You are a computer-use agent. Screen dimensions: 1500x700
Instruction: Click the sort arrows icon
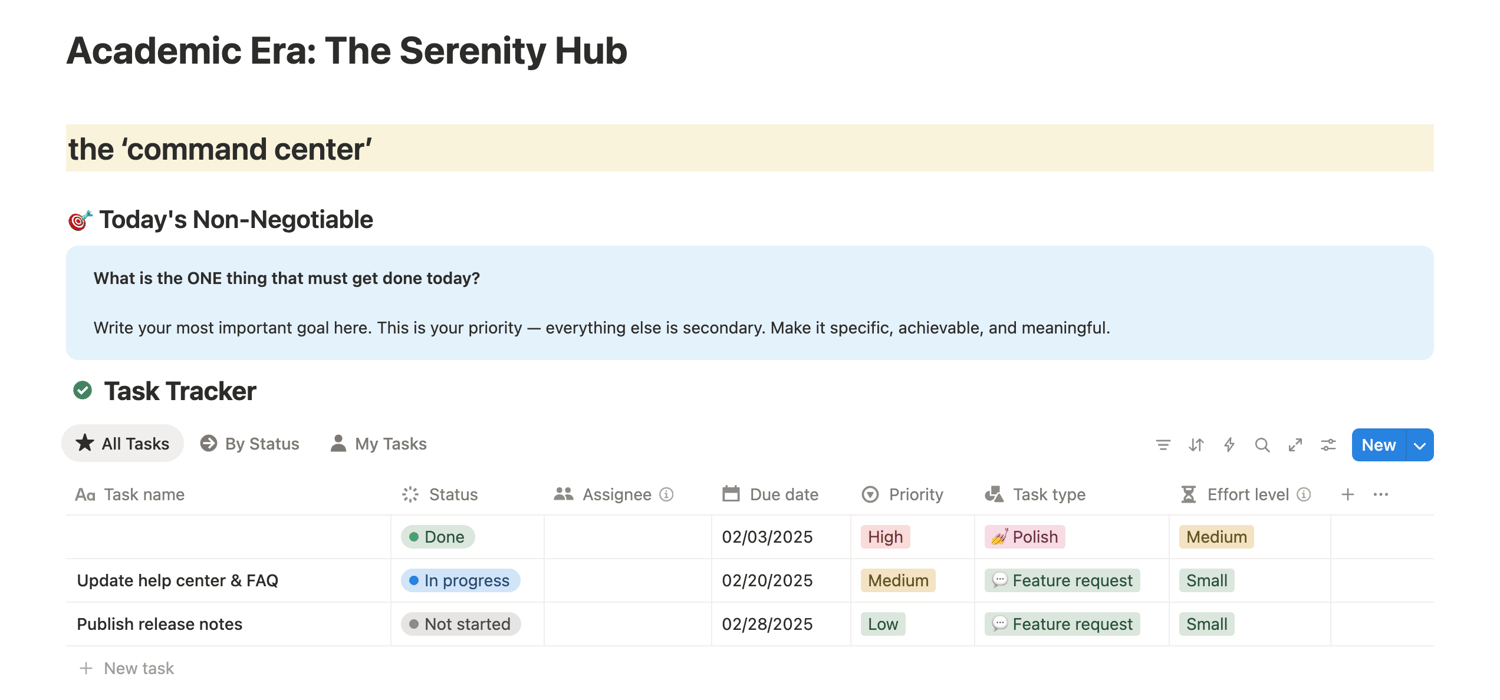(1196, 445)
